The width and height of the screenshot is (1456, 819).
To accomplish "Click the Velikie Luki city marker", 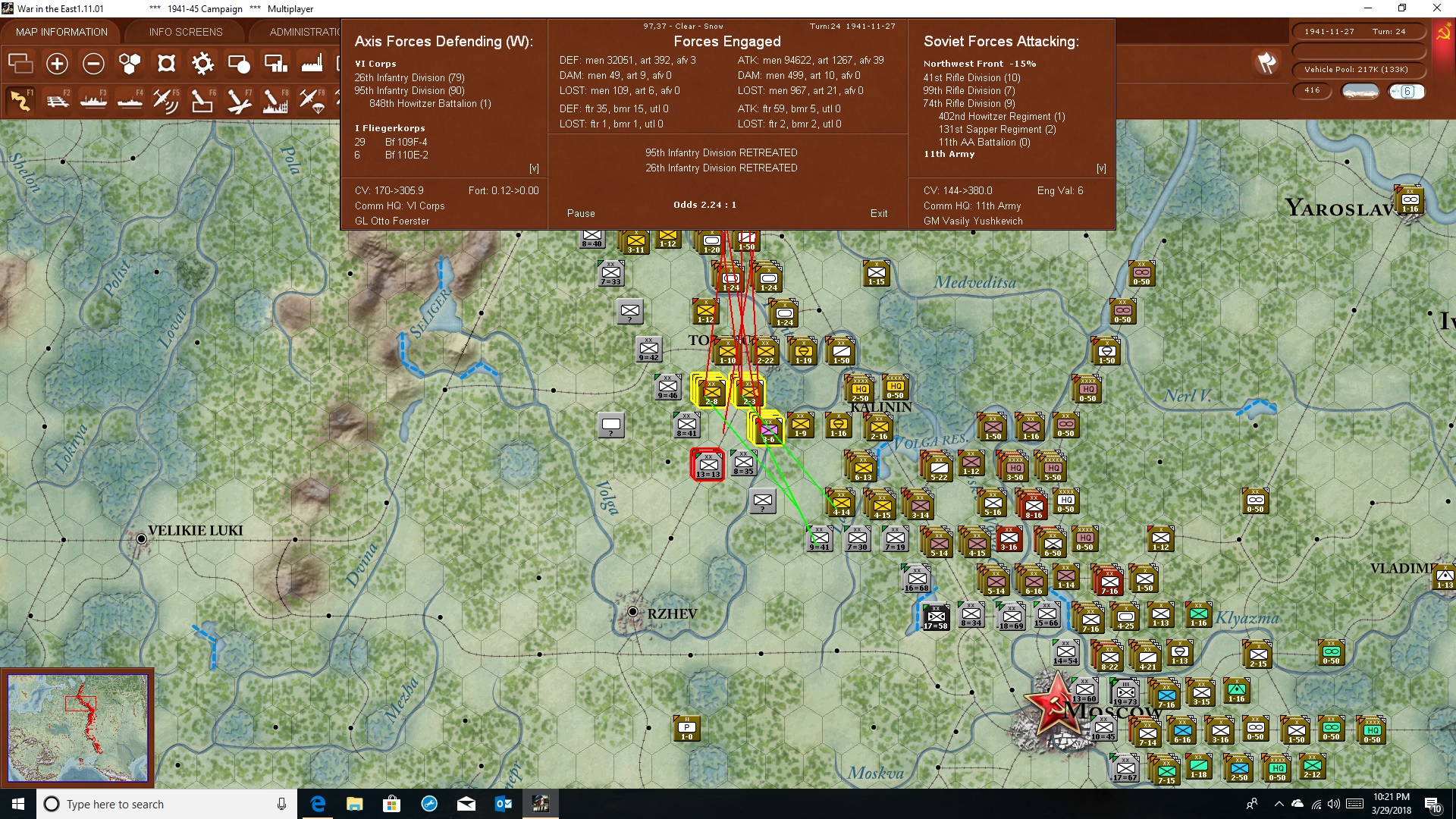I will click(x=141, y=538).
